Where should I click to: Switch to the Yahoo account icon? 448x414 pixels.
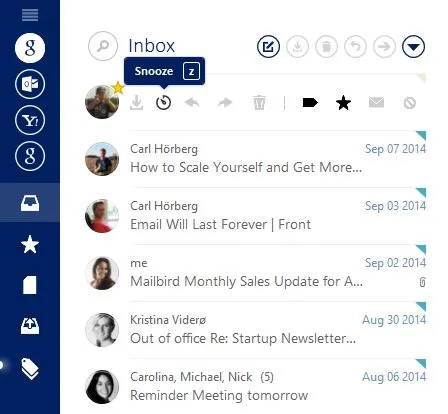click(30, 120)
